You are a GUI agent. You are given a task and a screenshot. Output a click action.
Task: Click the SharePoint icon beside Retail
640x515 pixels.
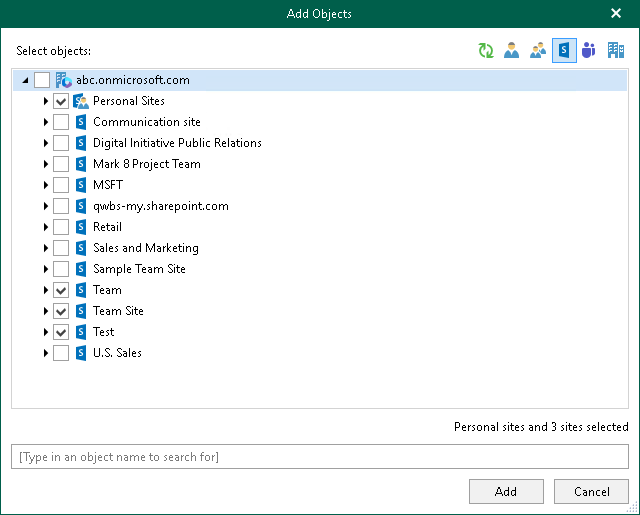pyautogui.click(x=82, y=227)
